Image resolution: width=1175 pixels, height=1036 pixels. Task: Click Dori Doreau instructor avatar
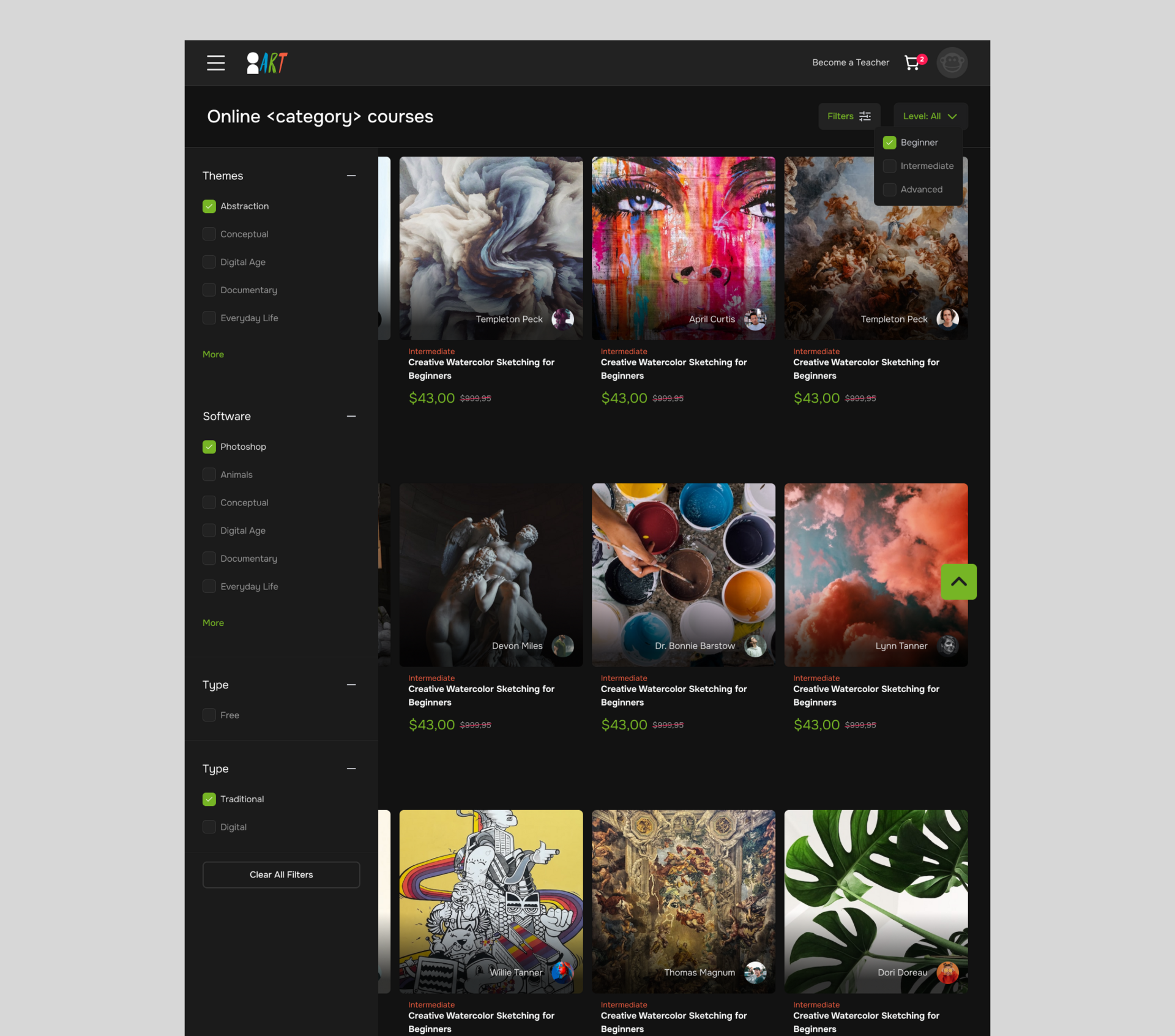[947, 972]
